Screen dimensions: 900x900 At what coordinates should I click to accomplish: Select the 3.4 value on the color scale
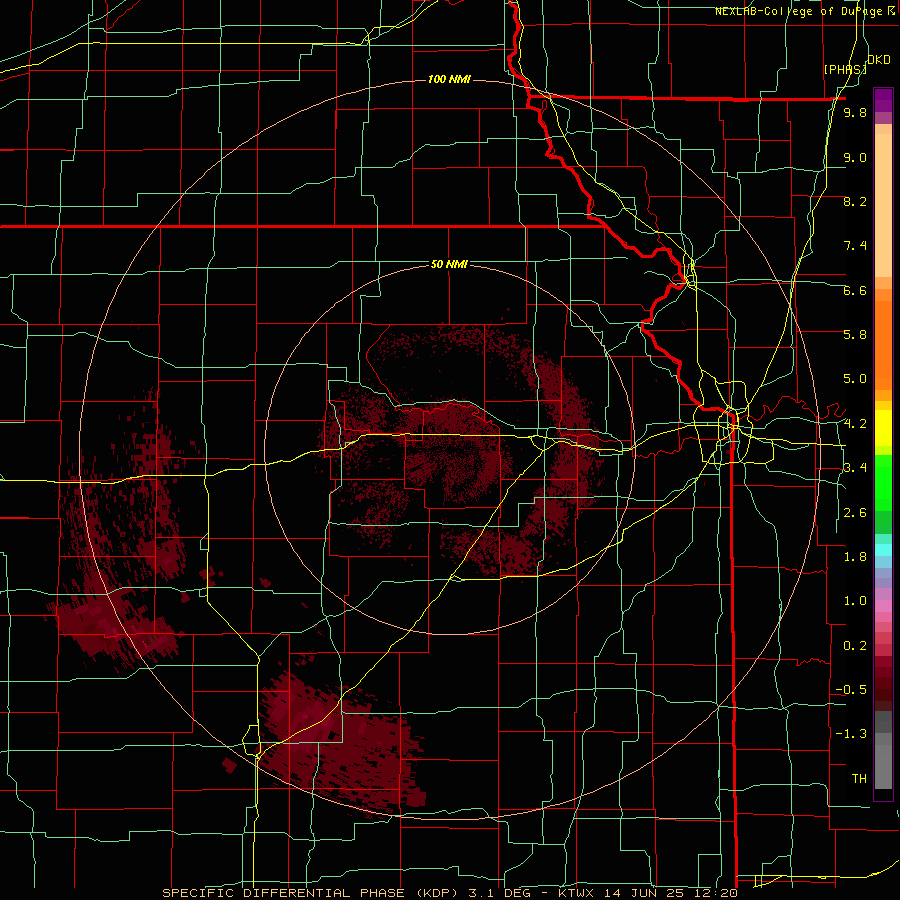(855, 468)
